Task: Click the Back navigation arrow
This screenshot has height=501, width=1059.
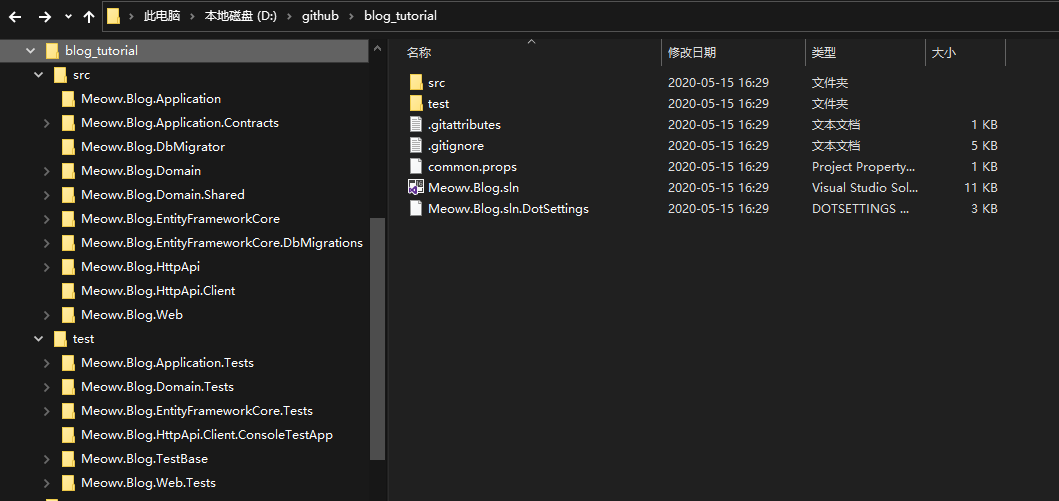Action: 15,17
